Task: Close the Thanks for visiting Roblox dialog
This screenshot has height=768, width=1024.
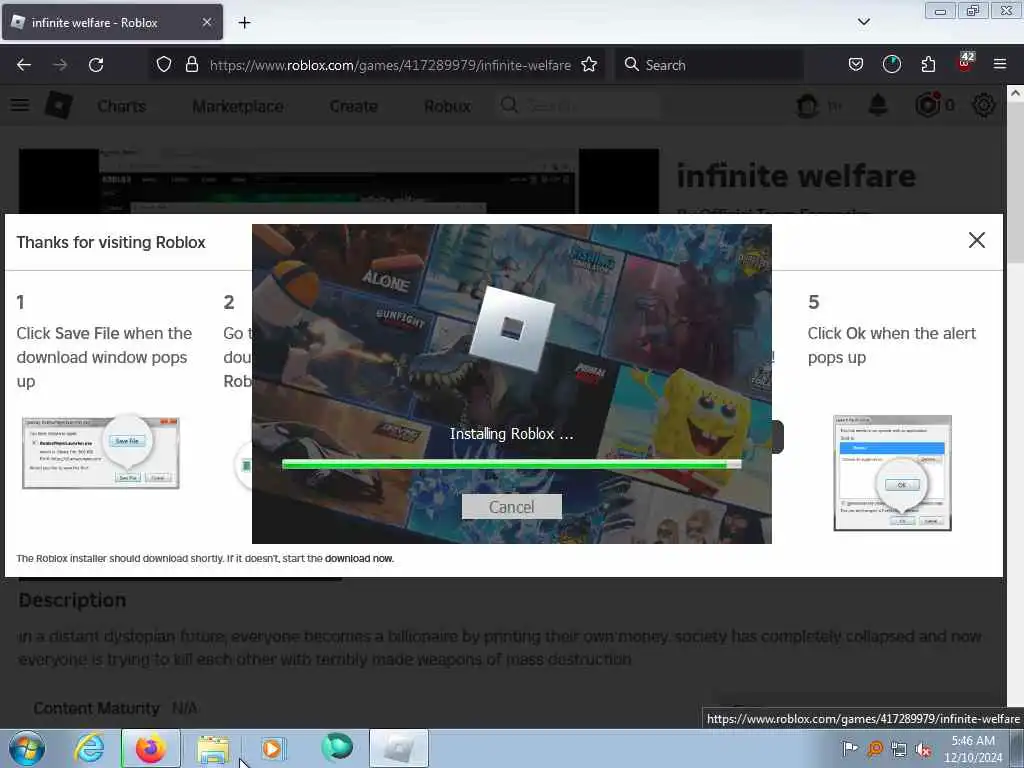Action: coord(976,240)
